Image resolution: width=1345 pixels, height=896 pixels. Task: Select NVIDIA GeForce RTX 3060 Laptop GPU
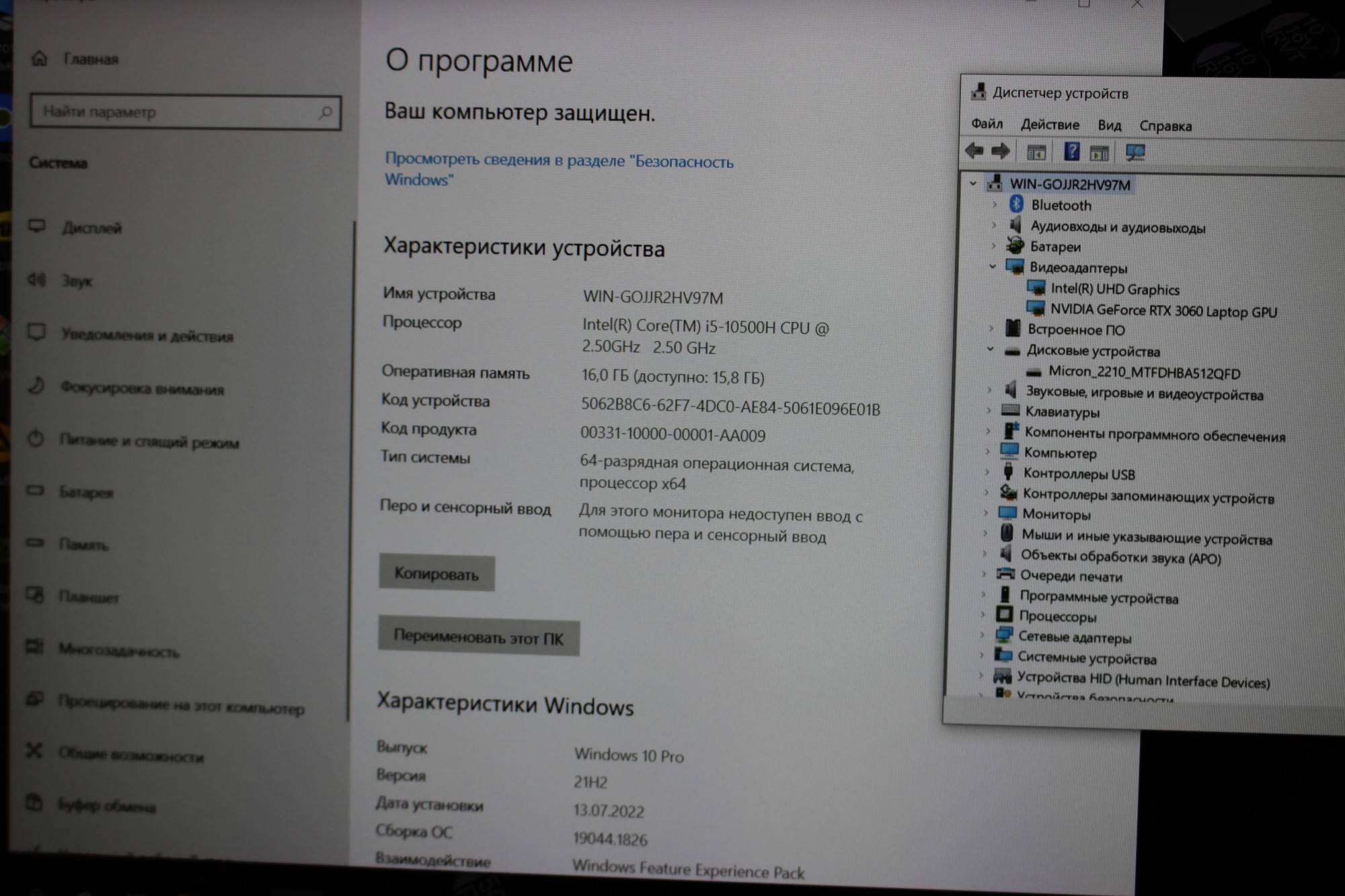click(1163, 311)
